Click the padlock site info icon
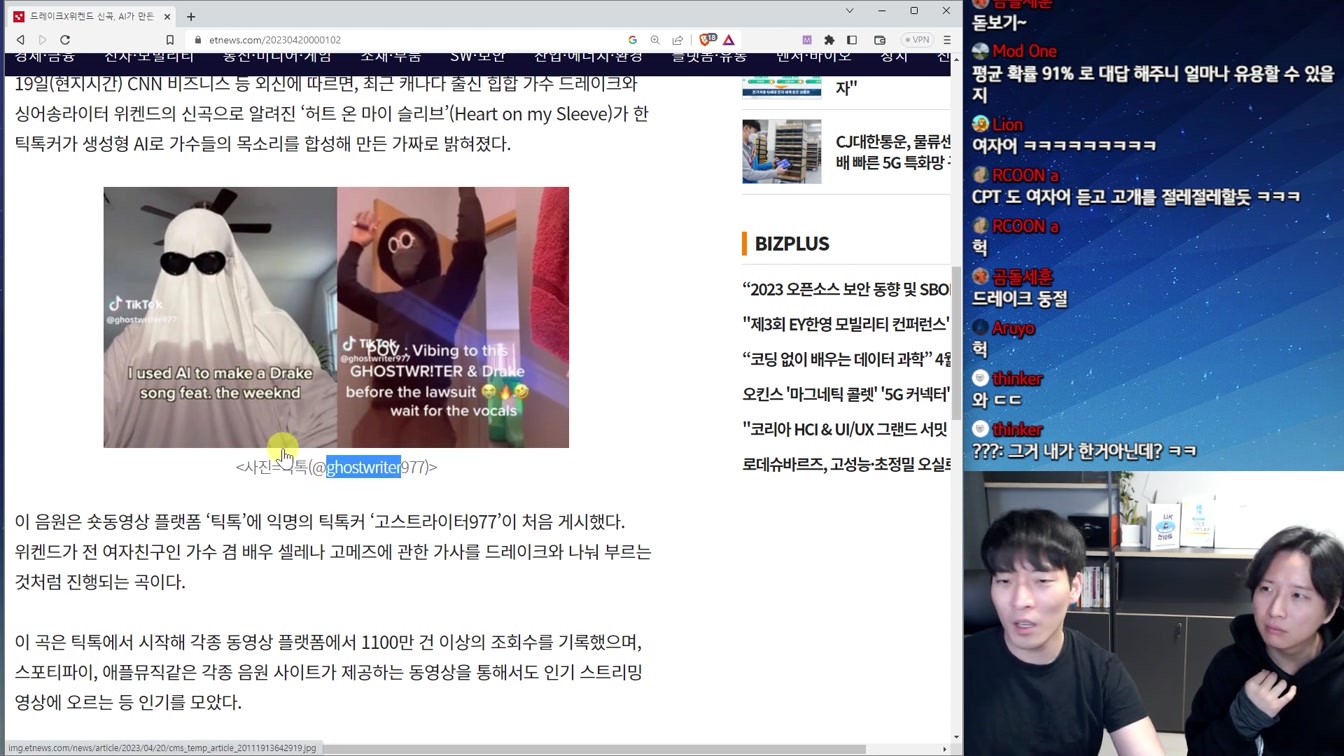 [x=198, y=40]
